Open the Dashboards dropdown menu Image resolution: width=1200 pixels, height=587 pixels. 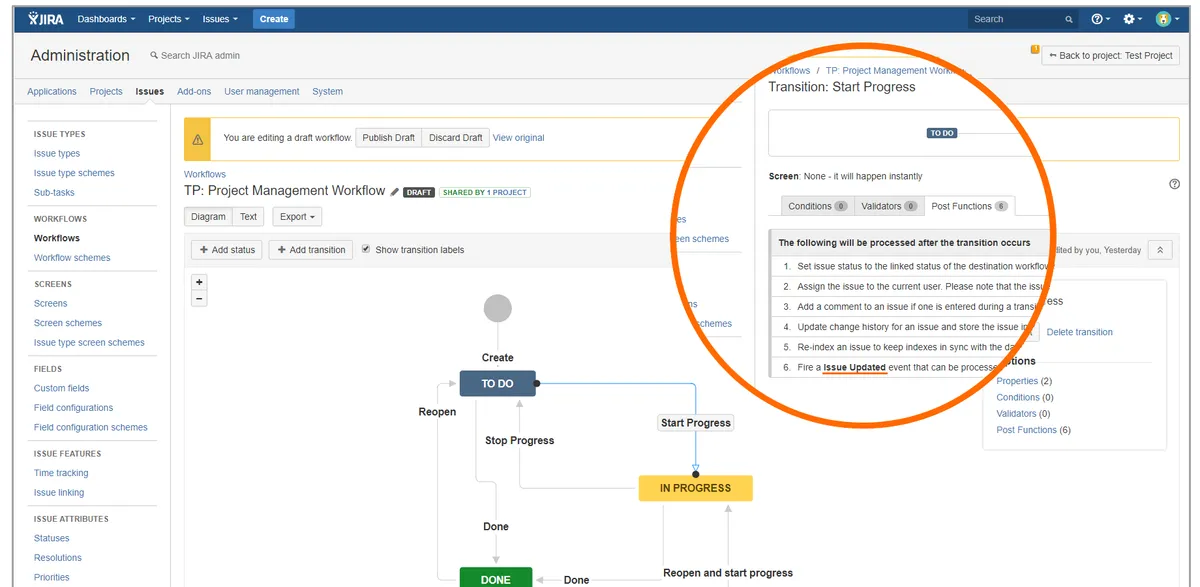(106, 19)
